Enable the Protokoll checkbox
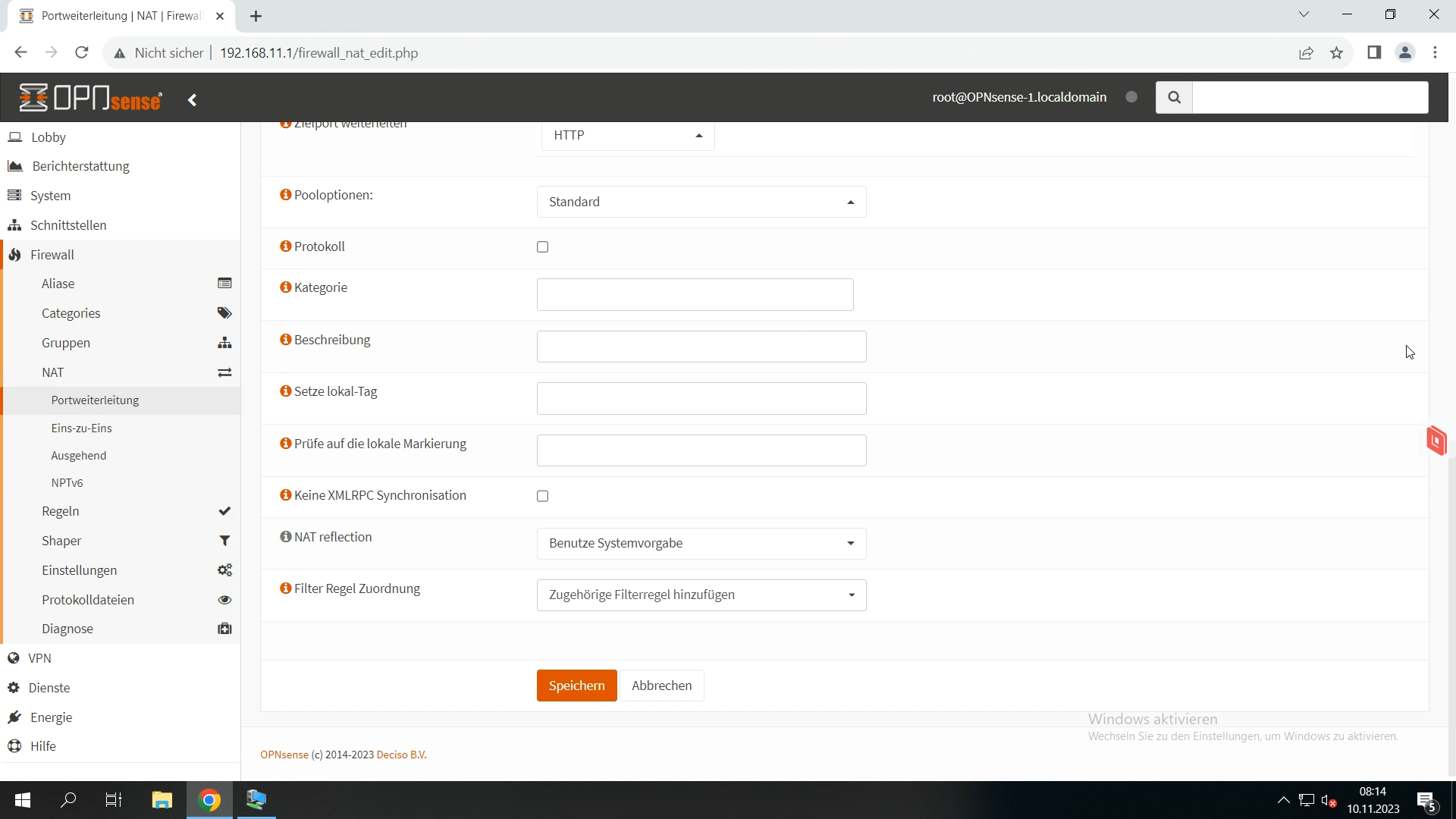 (x=543, y=247)
